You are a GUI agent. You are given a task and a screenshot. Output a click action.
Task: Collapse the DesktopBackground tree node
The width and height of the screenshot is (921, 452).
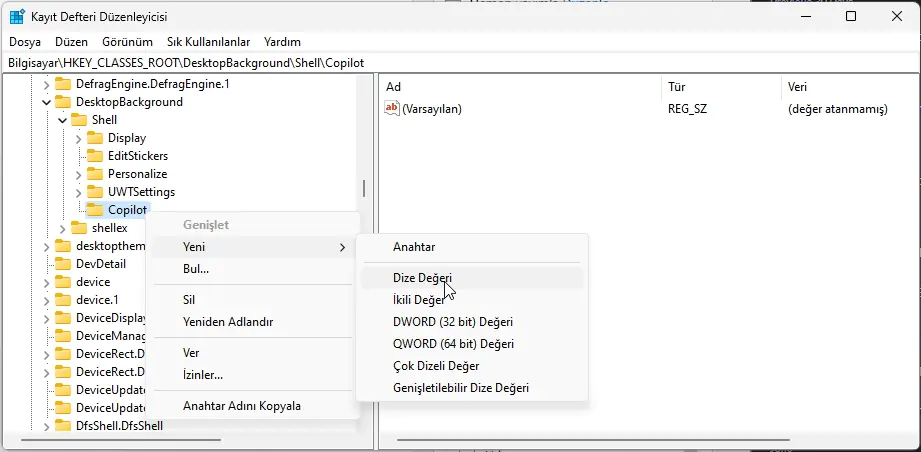tap(45, 102)
